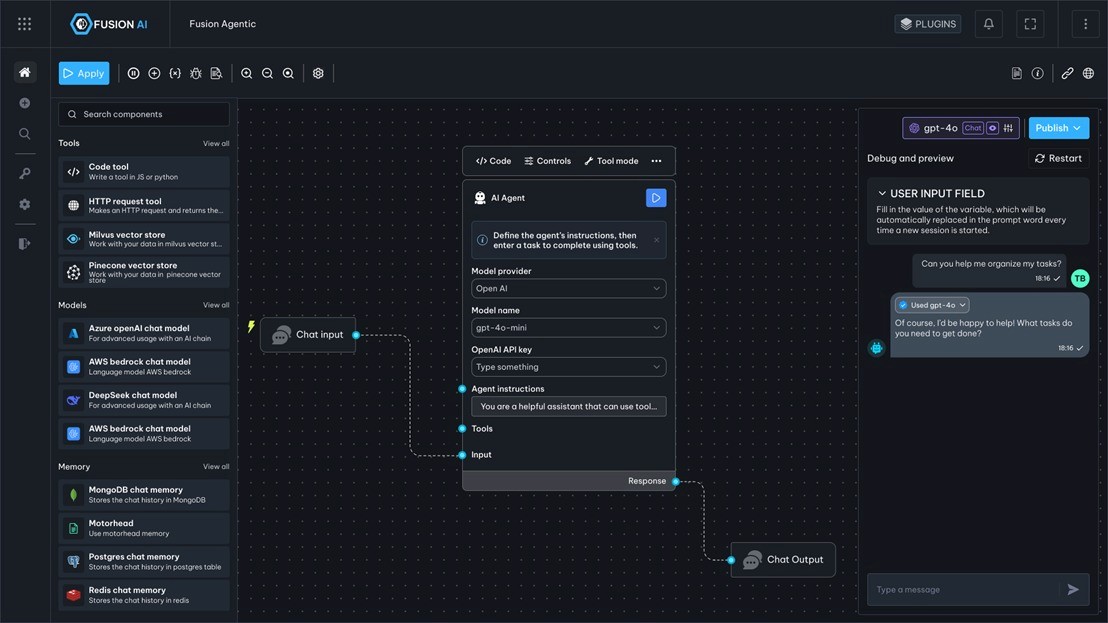Expand the Publish dropdown button

click(x=1059, y=128)
